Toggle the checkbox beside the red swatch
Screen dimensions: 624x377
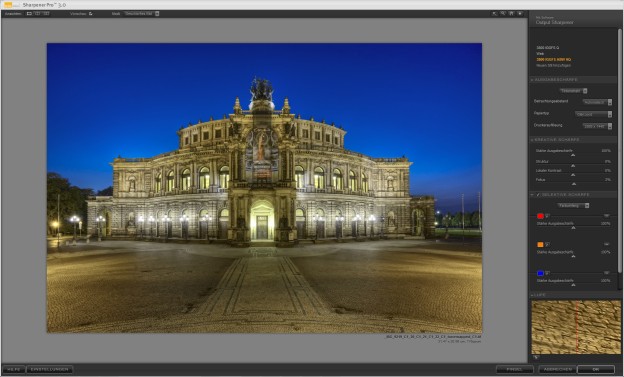pos(548,216)
